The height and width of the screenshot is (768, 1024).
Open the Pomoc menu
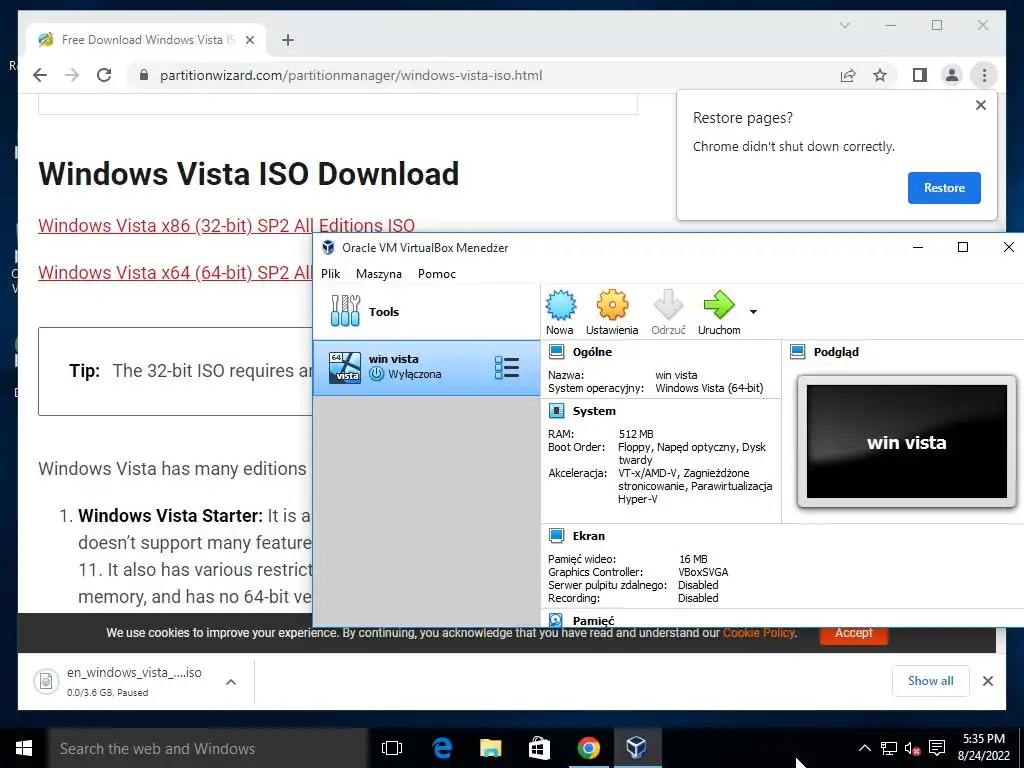click(x=437, y=274)
